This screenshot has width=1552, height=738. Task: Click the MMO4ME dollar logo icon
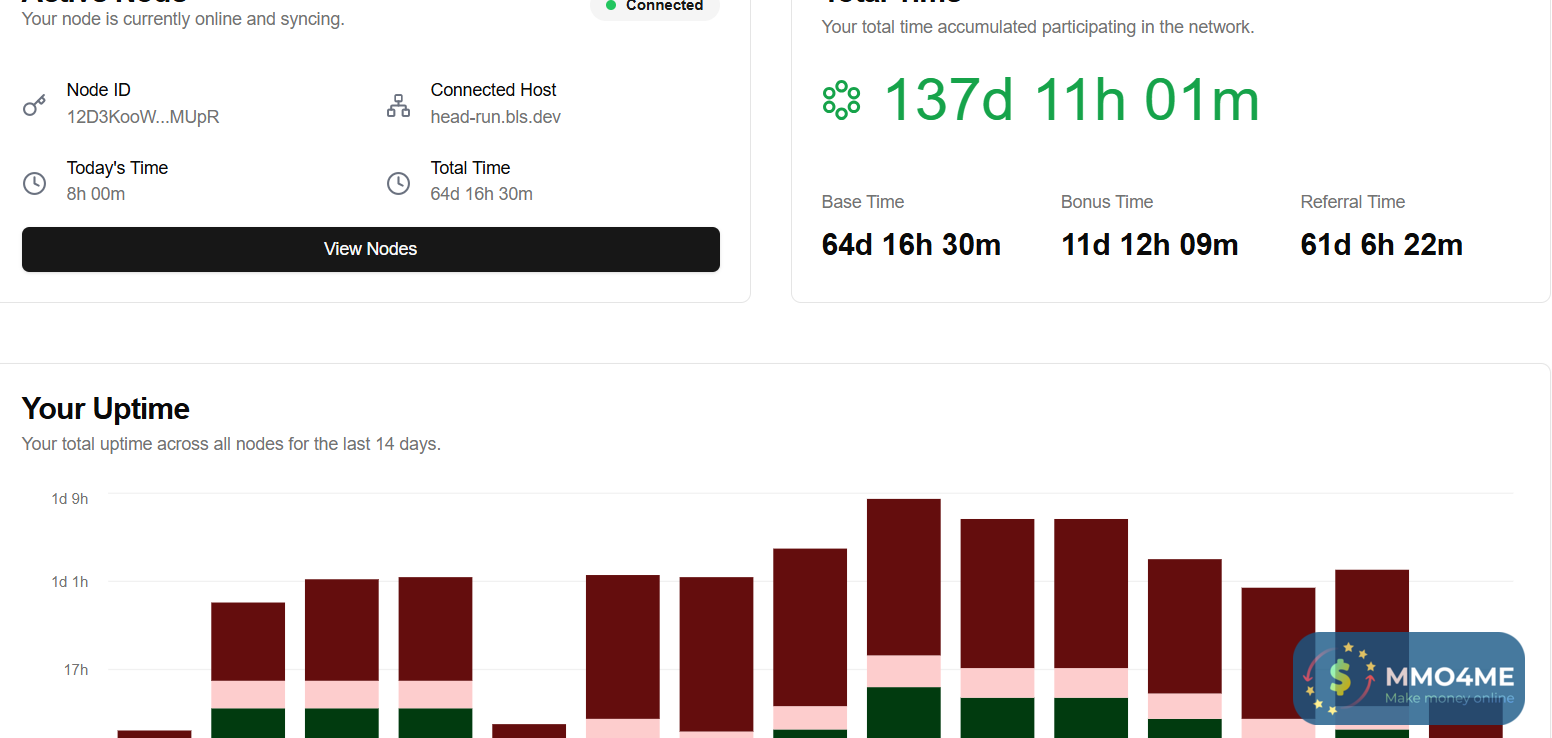click(x=1340, y=678)
